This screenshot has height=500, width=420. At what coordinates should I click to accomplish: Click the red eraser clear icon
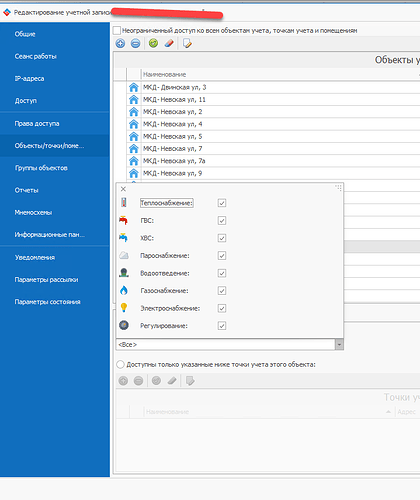click(x=169, y=43)
